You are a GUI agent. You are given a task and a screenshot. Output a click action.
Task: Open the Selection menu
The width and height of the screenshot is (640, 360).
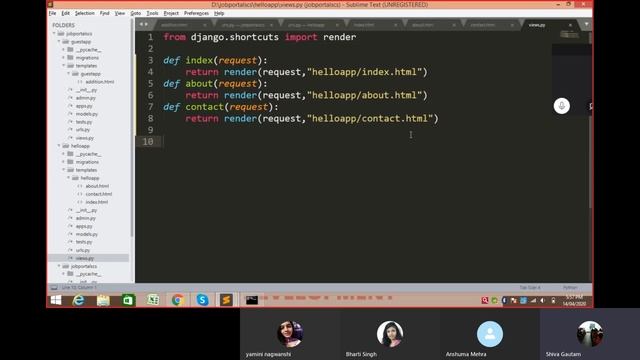point(84,13)
